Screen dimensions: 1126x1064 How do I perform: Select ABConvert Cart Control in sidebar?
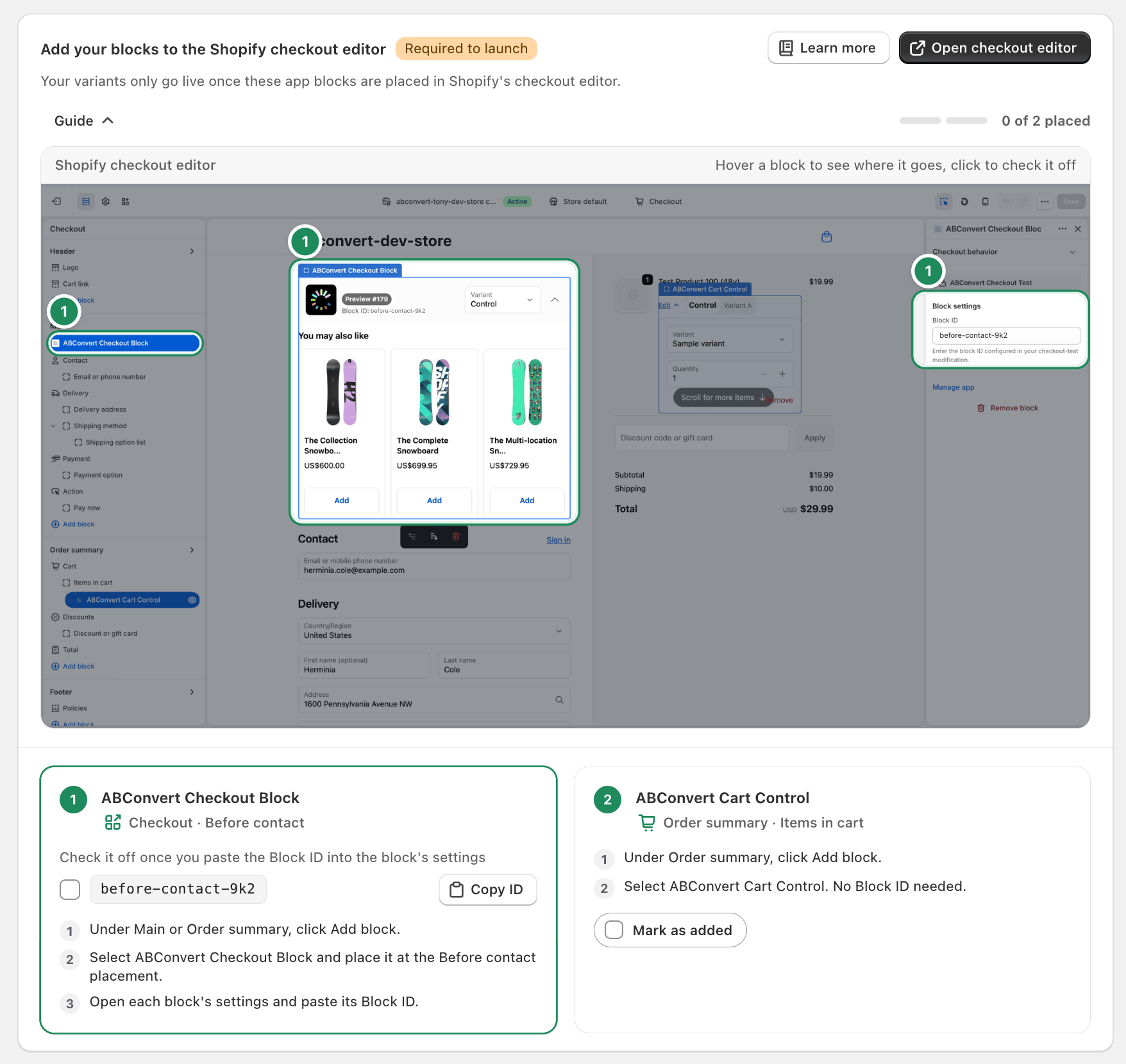coord(132,600)
